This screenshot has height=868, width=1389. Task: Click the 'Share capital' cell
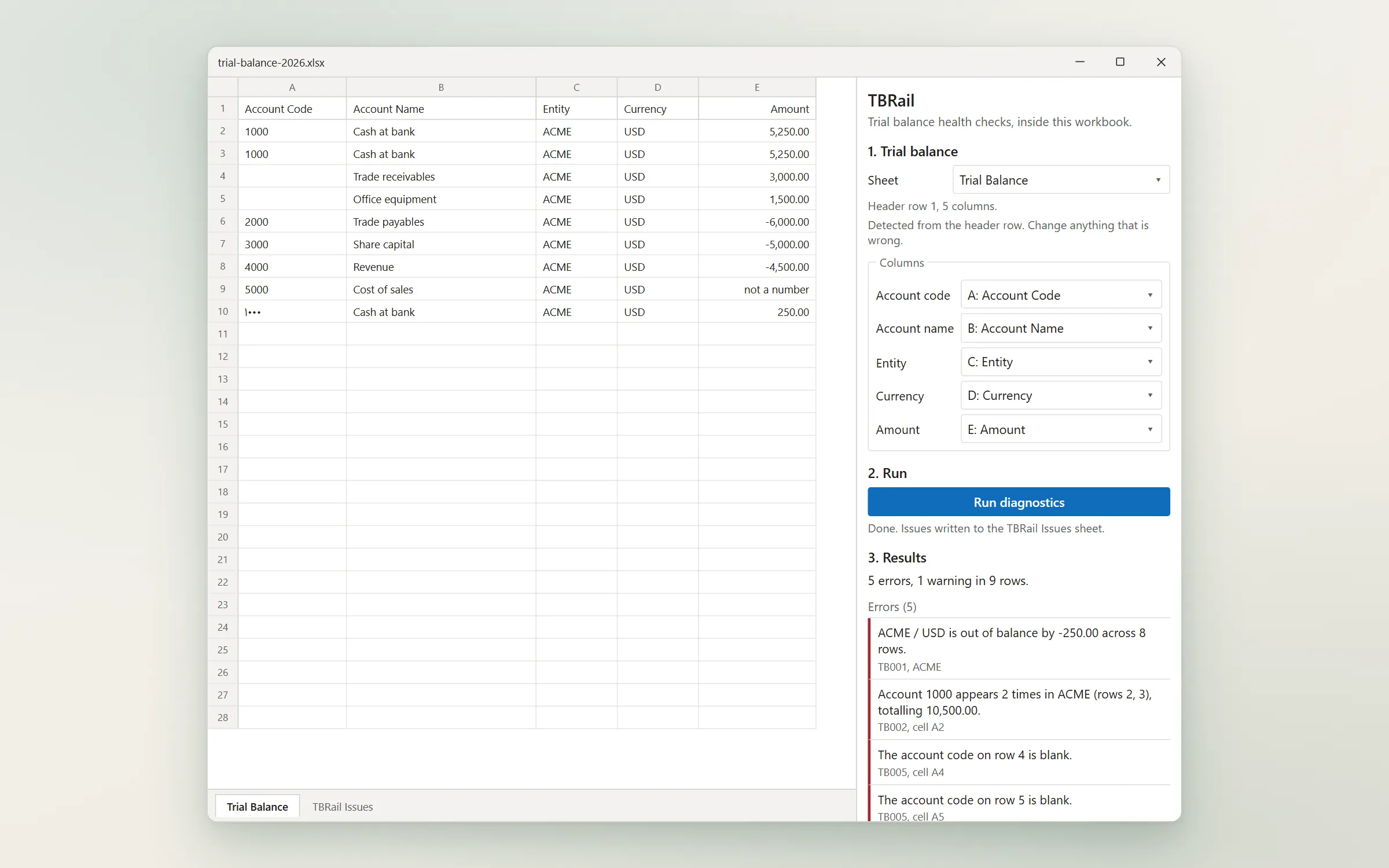click(441, 244)
